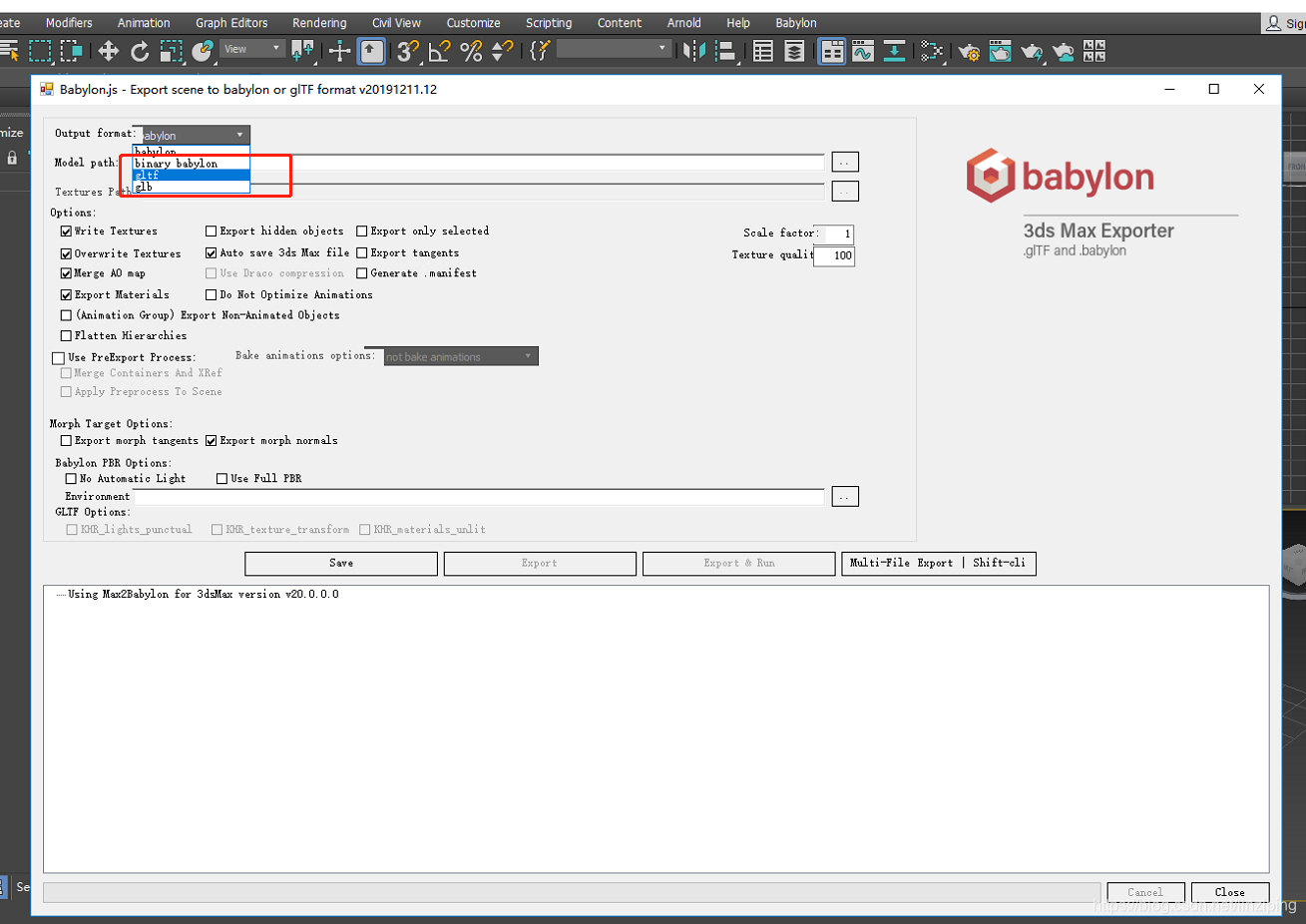The width and height of the screenshot is (1306, 924).
Task: Check No Automatic Light
Action: point(71,479)
